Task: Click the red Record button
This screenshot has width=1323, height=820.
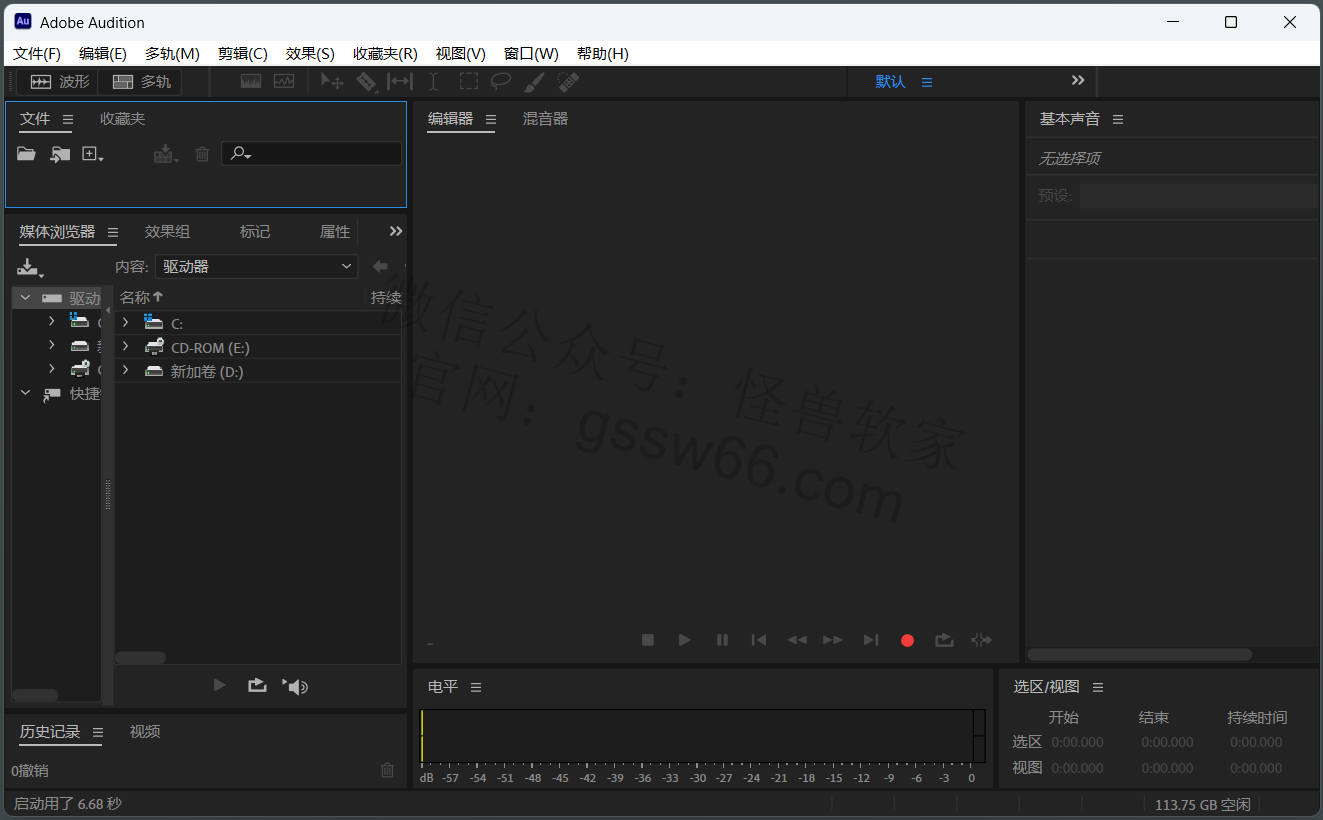Action: (x=907, y=640)
